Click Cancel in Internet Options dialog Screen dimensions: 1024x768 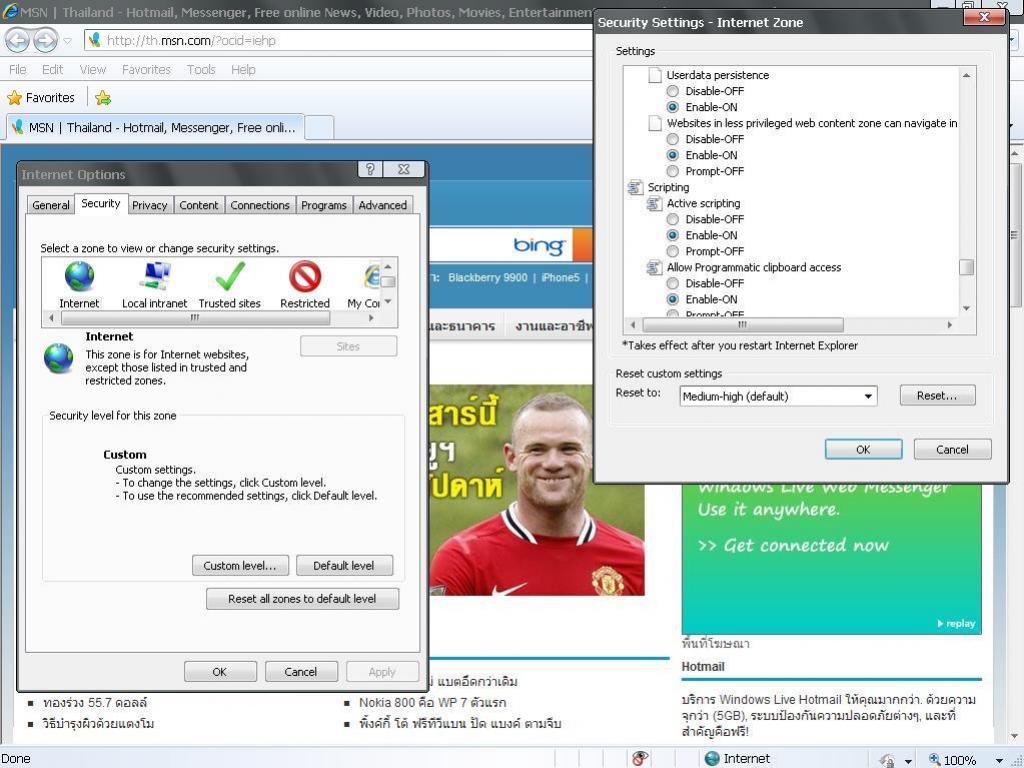pyautogui.click(x=300, y=672)
